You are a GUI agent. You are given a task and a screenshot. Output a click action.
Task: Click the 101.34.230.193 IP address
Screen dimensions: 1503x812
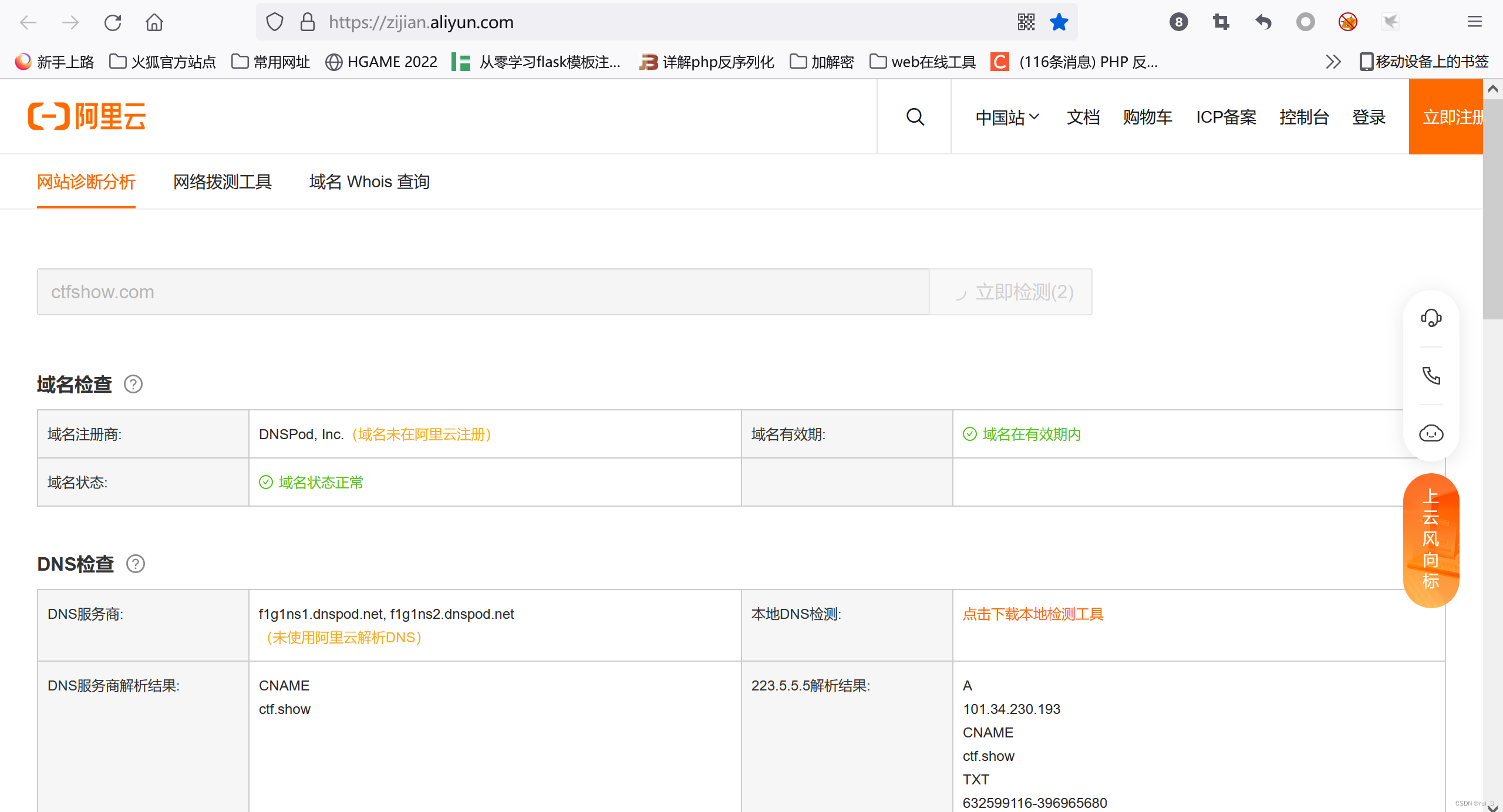(1012, 709)
